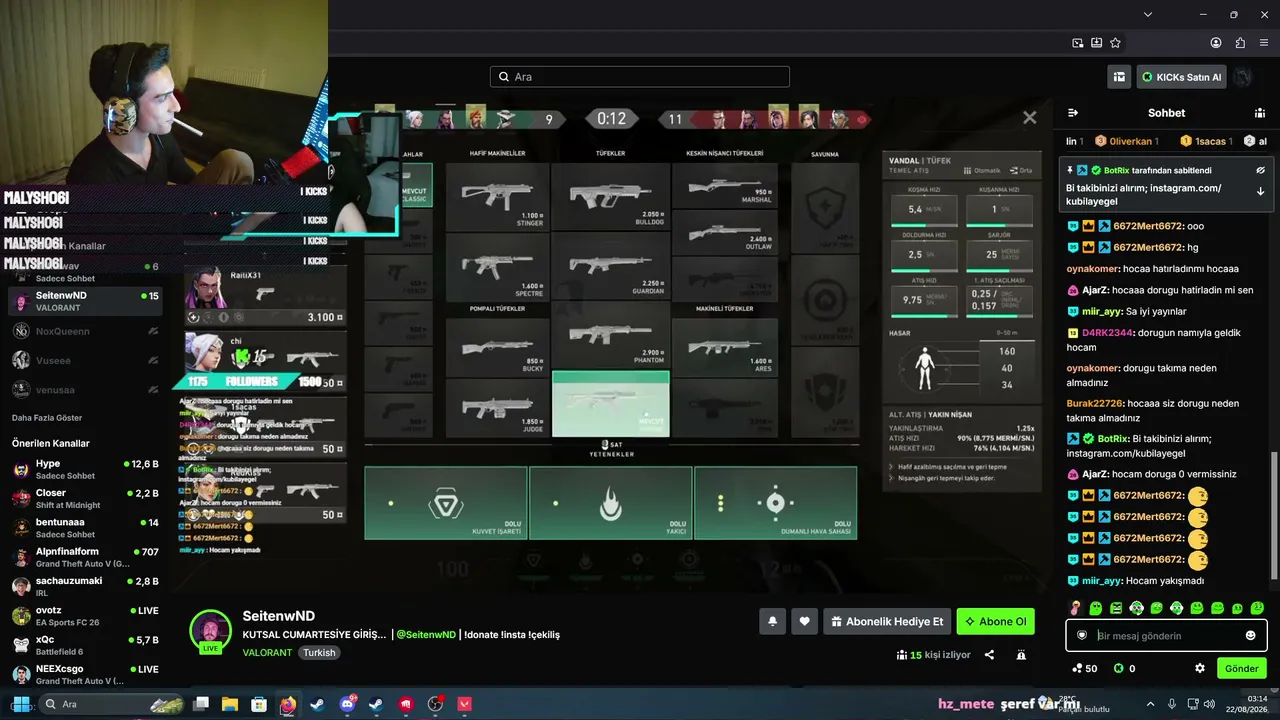Open xQc recommended channel
1280x720 pixels.
[x=84, y=645]
